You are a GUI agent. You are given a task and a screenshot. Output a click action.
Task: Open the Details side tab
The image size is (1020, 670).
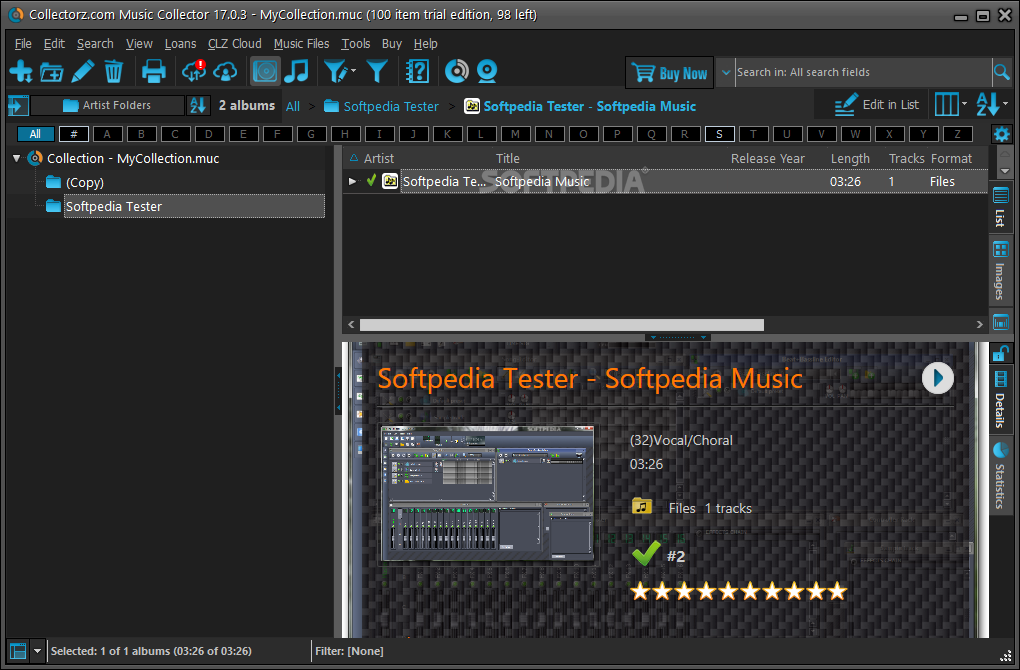pyautogui.click(x=1000, y=399)
